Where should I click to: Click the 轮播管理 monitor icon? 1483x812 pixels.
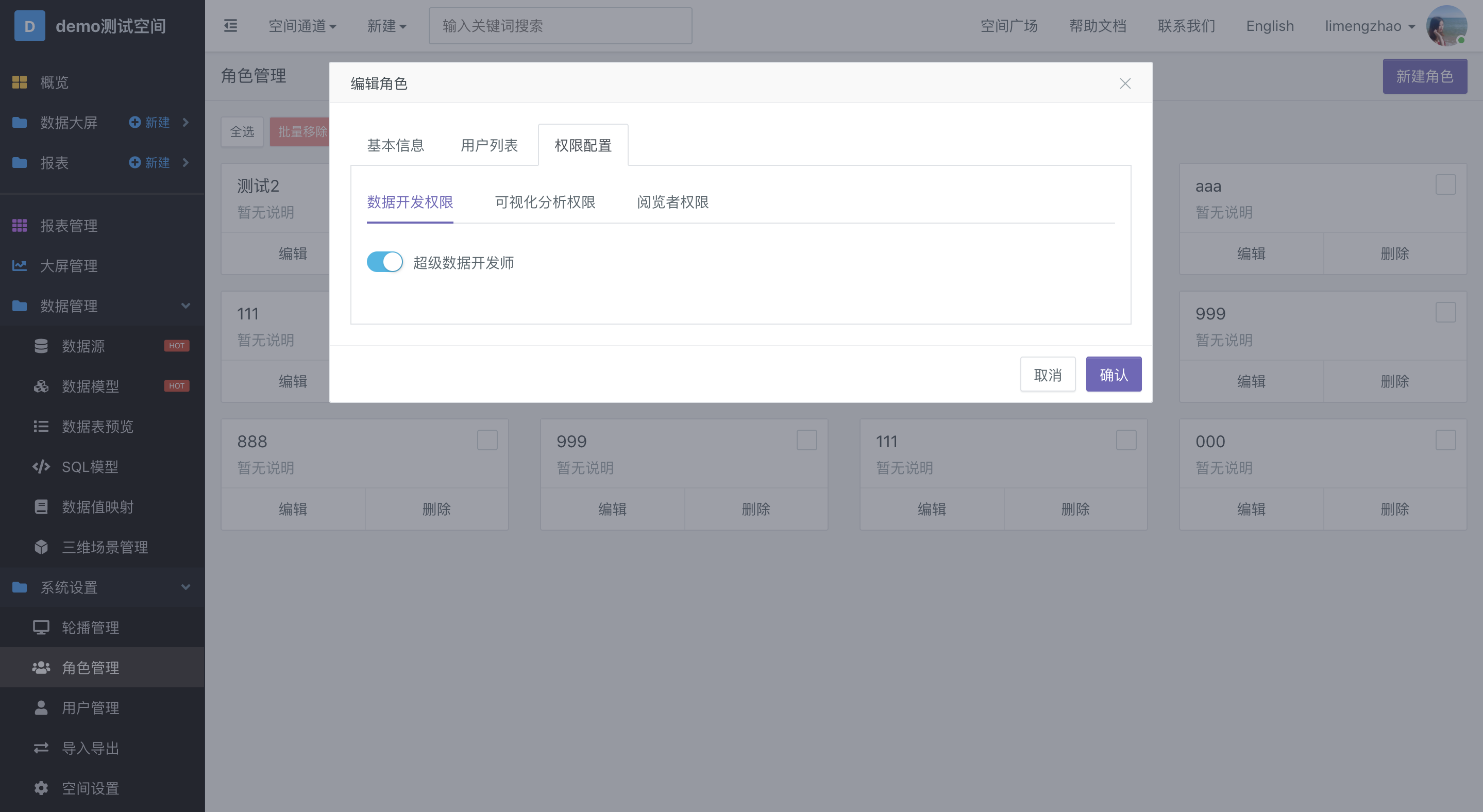point(41,627)
